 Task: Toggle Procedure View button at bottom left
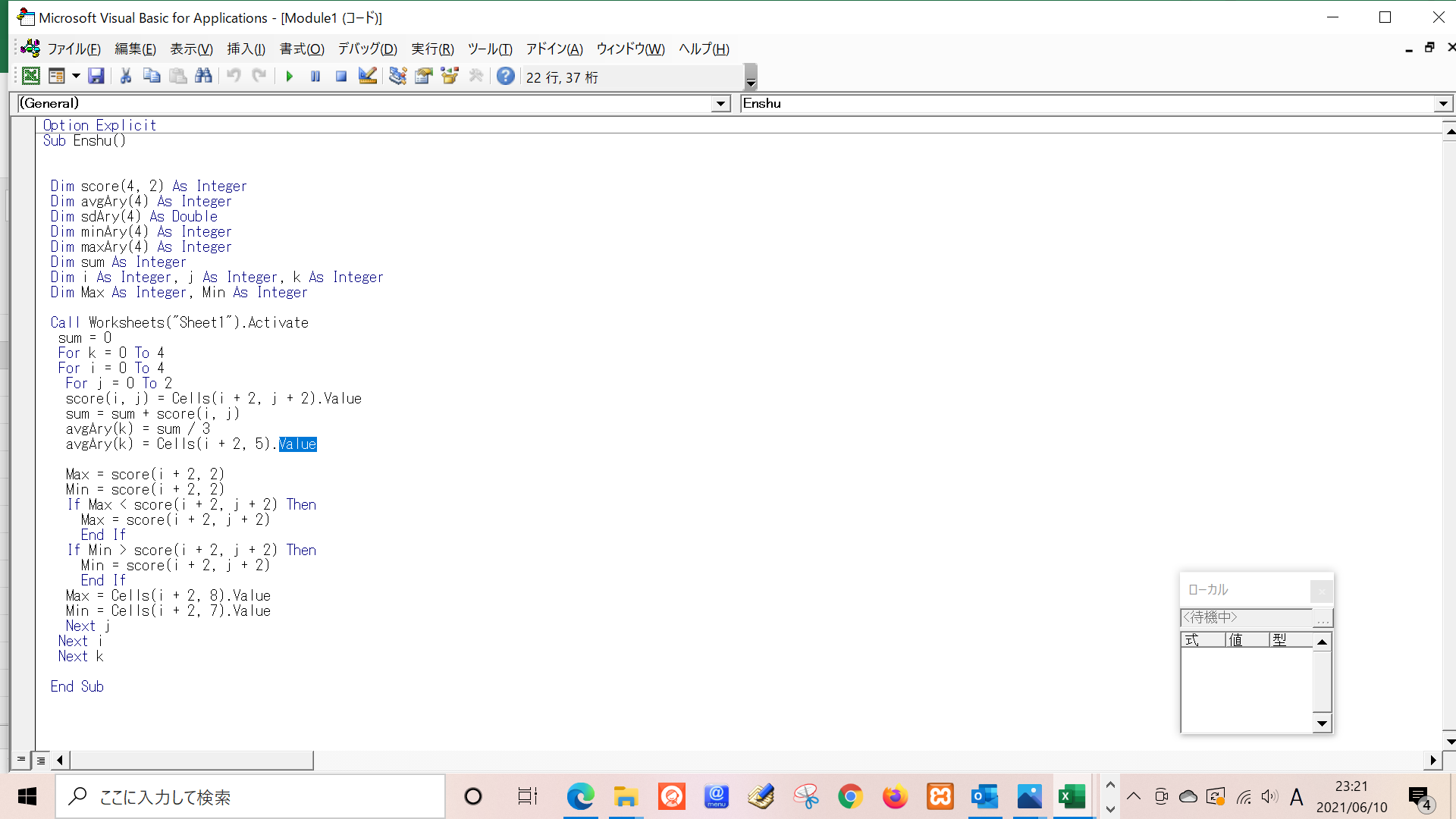tap(21, 759)
